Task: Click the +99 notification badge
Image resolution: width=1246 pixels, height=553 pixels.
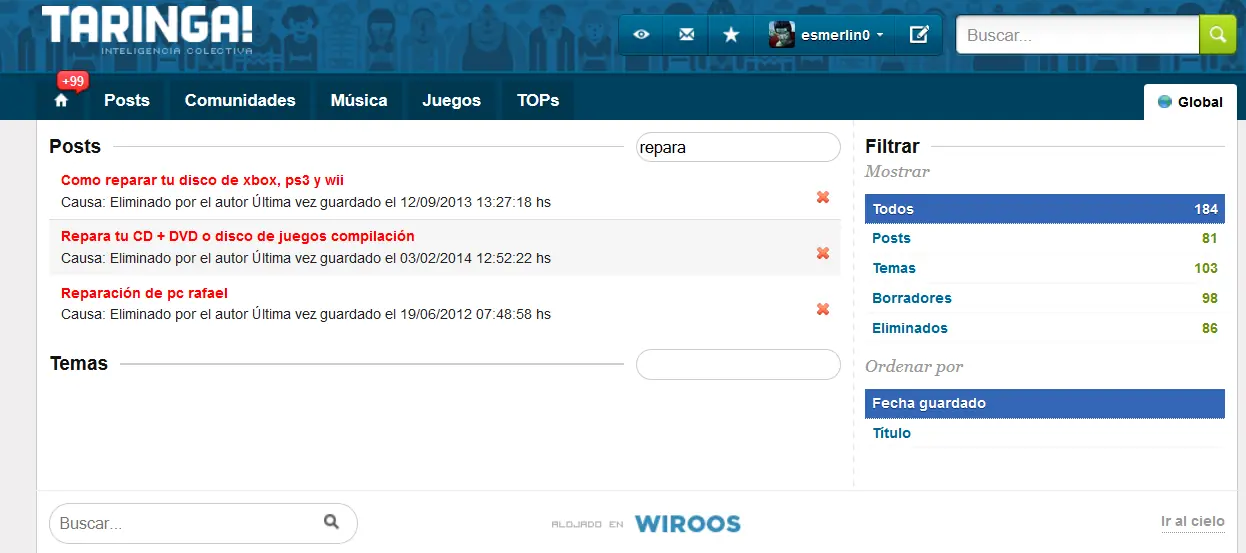Action: click(x=73, y=81)
